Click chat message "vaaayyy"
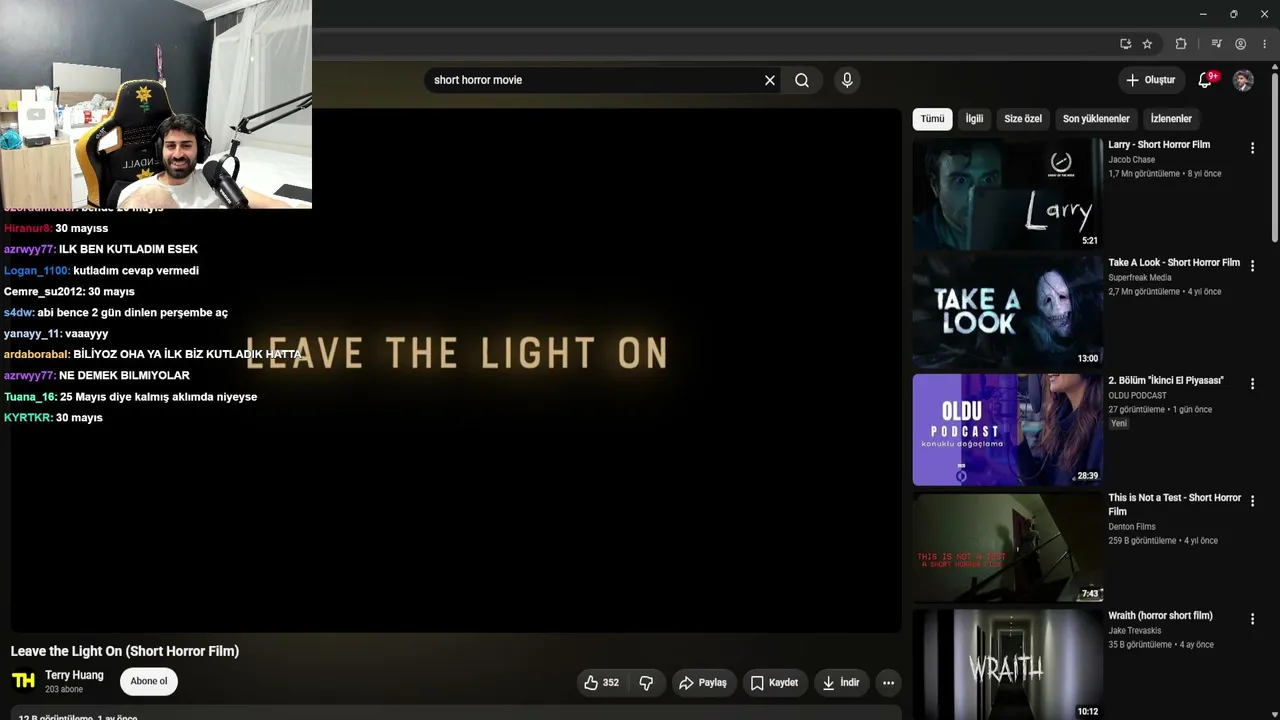 (x=86, y=334)
